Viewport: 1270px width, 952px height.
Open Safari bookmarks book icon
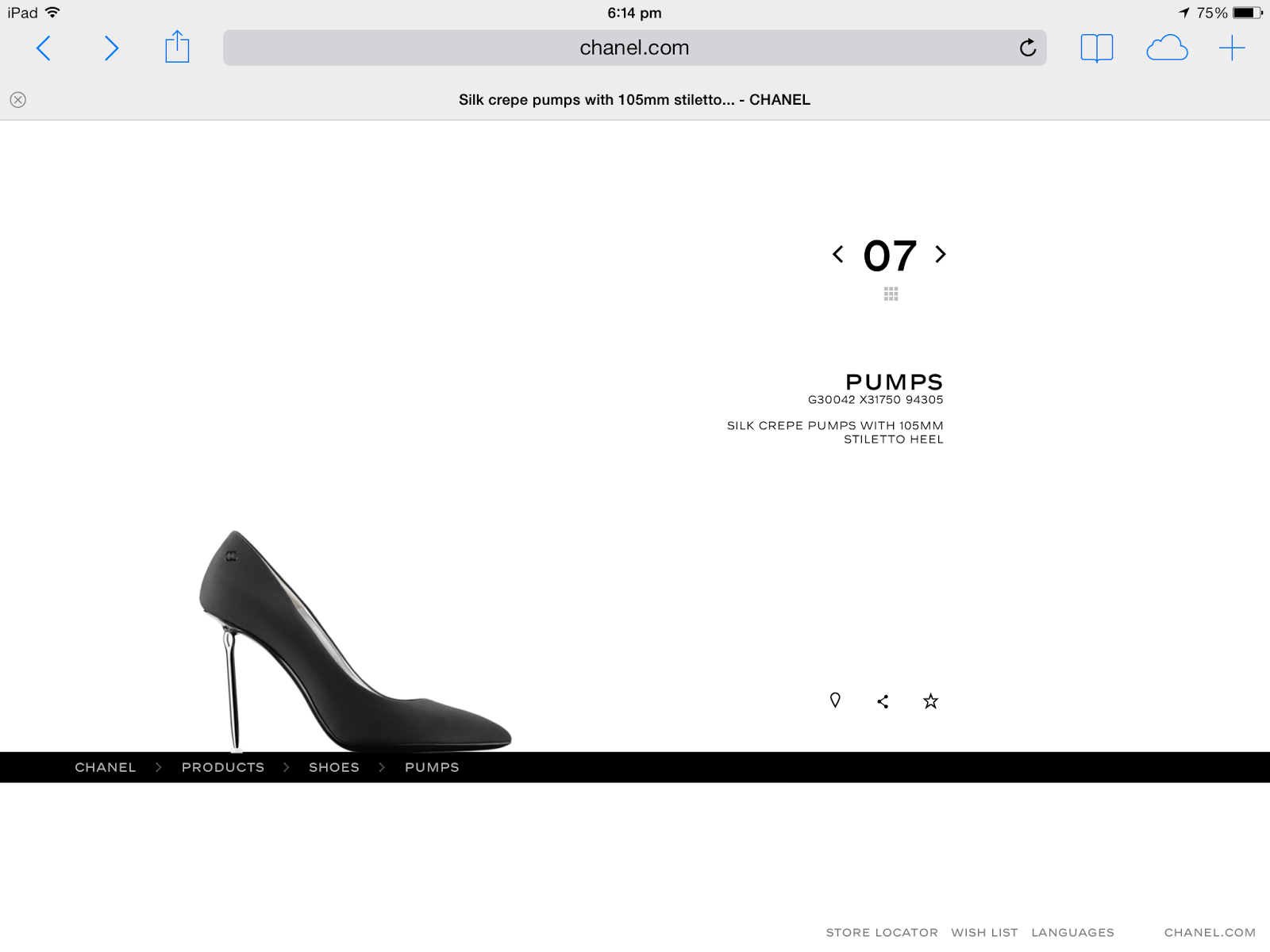point(1097,48)
